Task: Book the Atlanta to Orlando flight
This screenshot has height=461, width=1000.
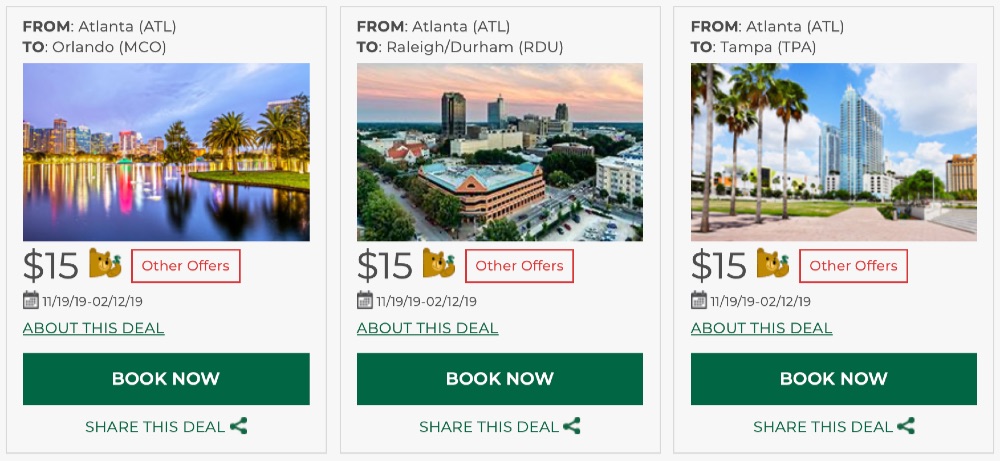Action: pyautogui.click(x=166, y=379)
